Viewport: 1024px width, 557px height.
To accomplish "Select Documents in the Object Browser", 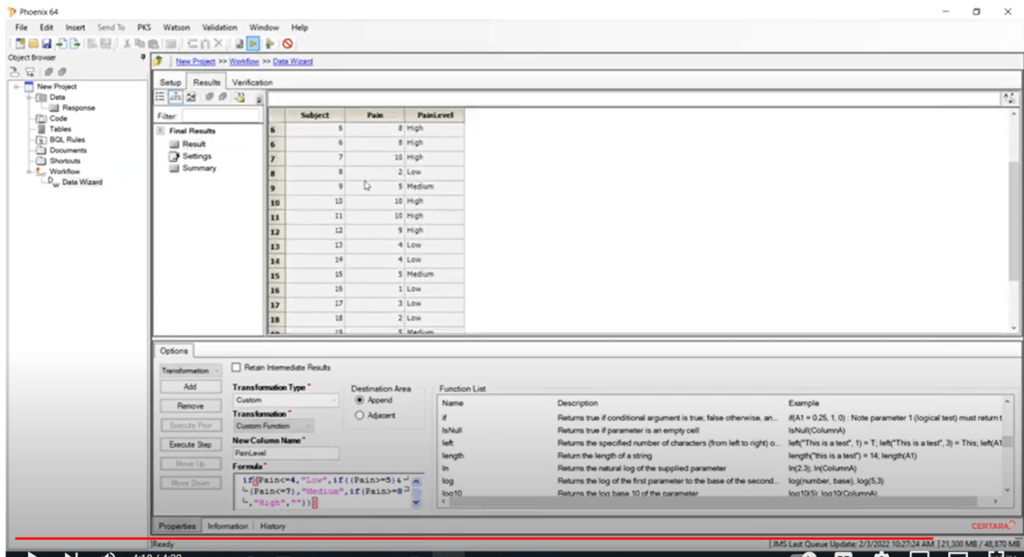I will click(x=68, y=150).
